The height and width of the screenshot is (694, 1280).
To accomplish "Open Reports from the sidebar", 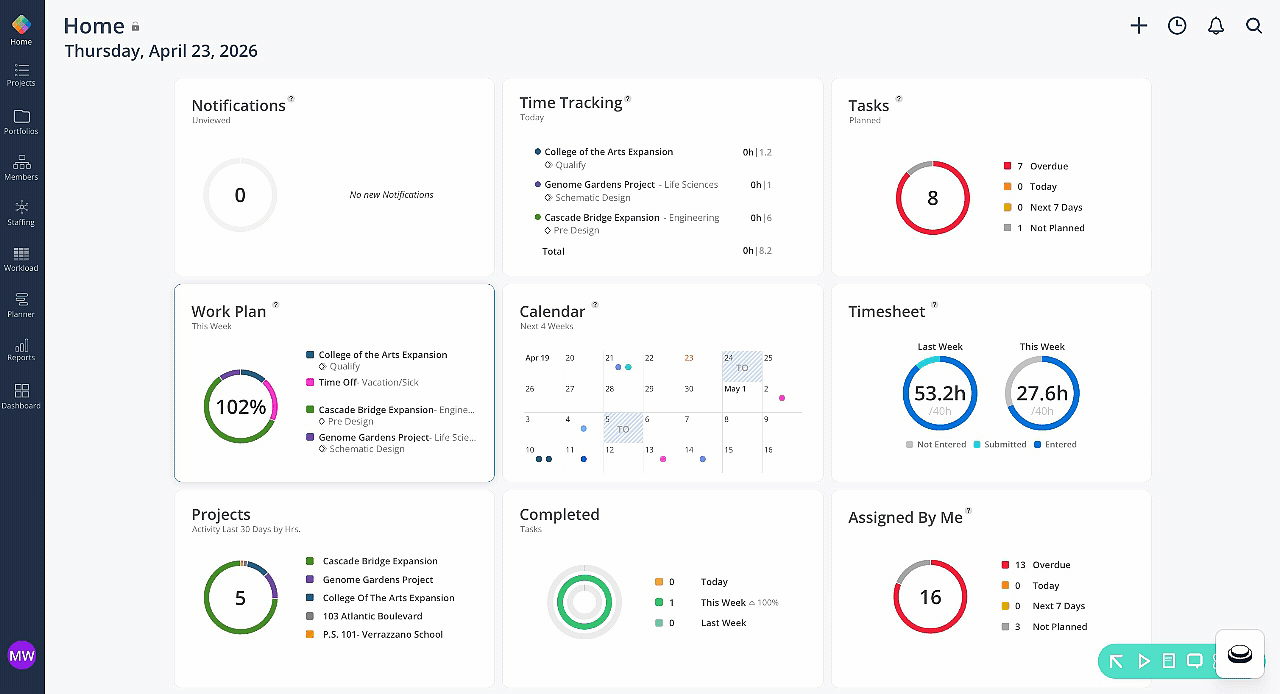I will coord(21,349).
